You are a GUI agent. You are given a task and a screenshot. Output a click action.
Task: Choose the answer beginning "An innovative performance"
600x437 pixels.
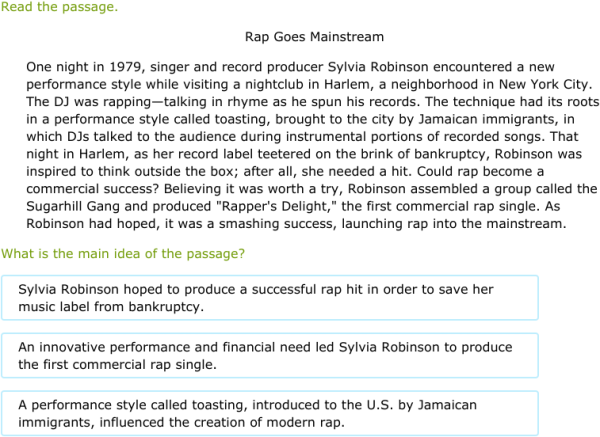click(270, 355)
